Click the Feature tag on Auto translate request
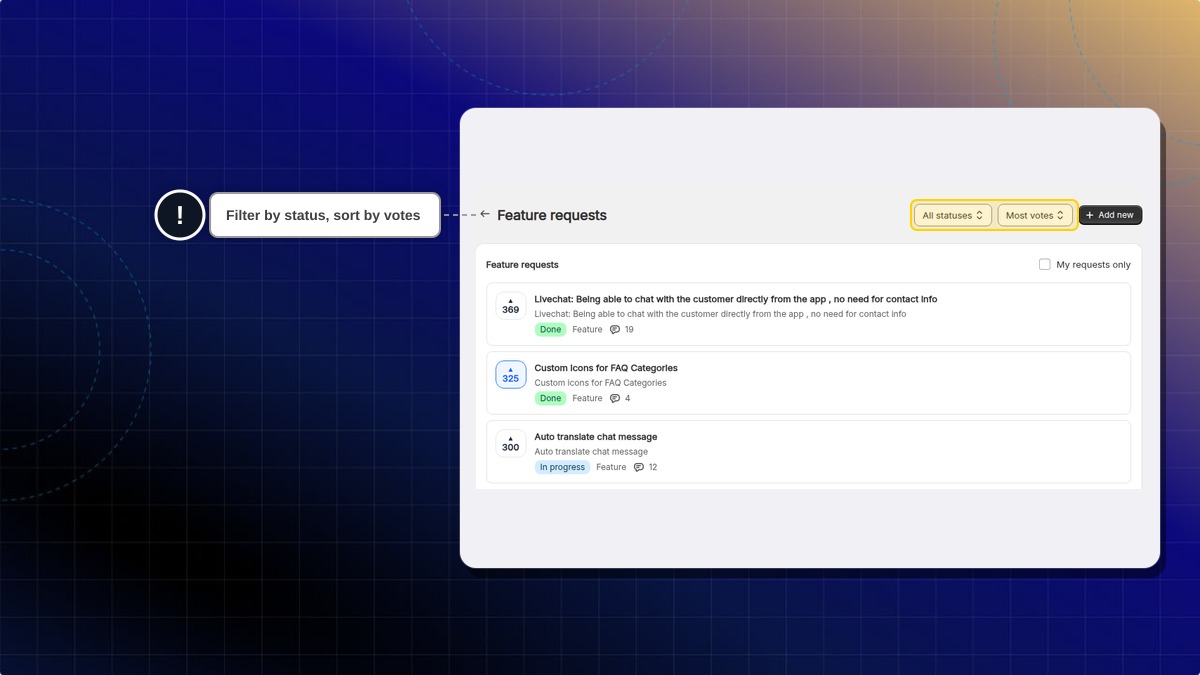This screenshot has width=1200, height=675. click(x=612, y=468)
